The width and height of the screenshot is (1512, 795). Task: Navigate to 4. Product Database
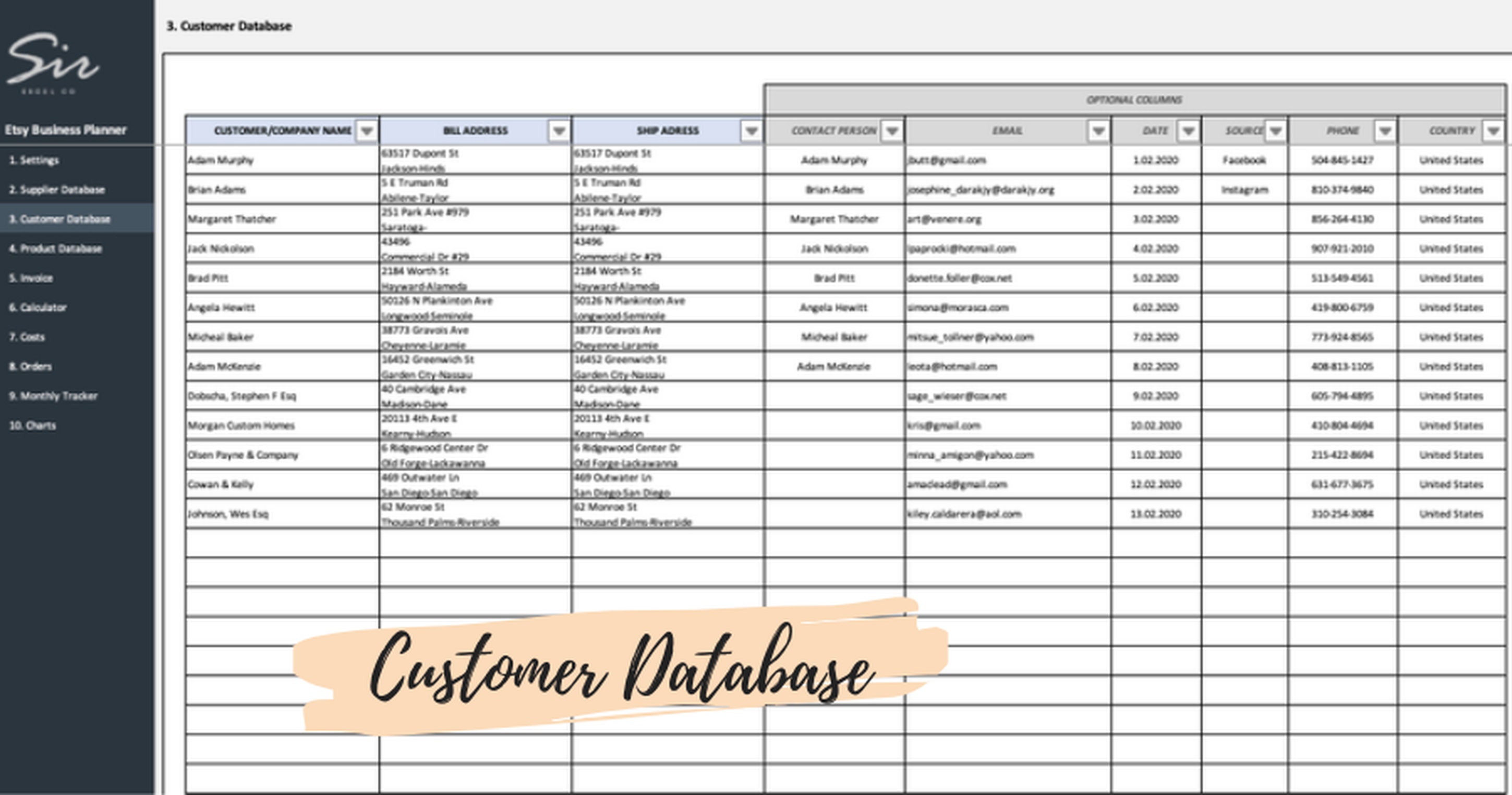pos(56,249)
